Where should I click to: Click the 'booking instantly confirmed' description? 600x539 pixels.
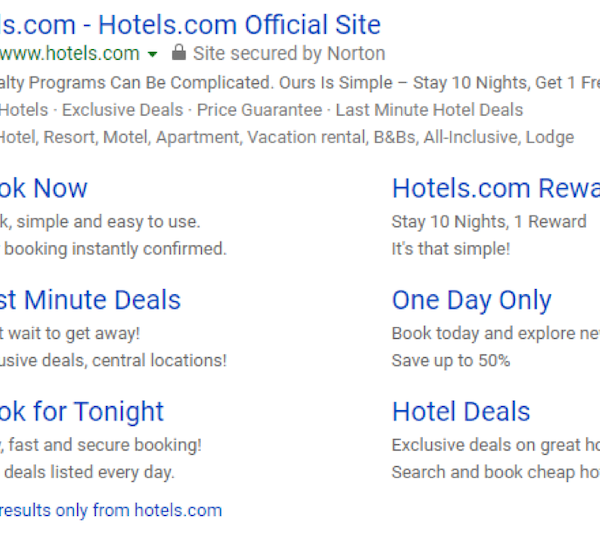[x=115, y=249]
